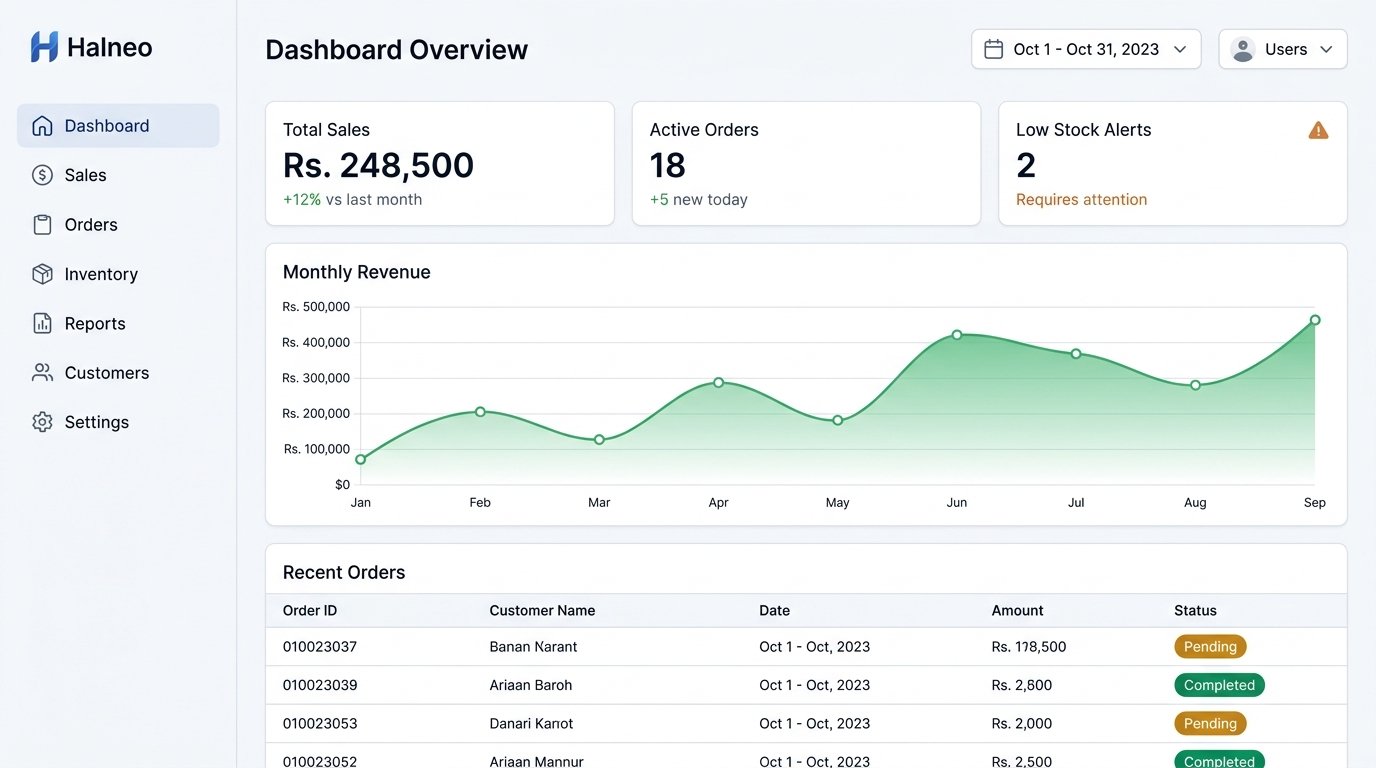Click the Customer Name column header

coord(542,610)
